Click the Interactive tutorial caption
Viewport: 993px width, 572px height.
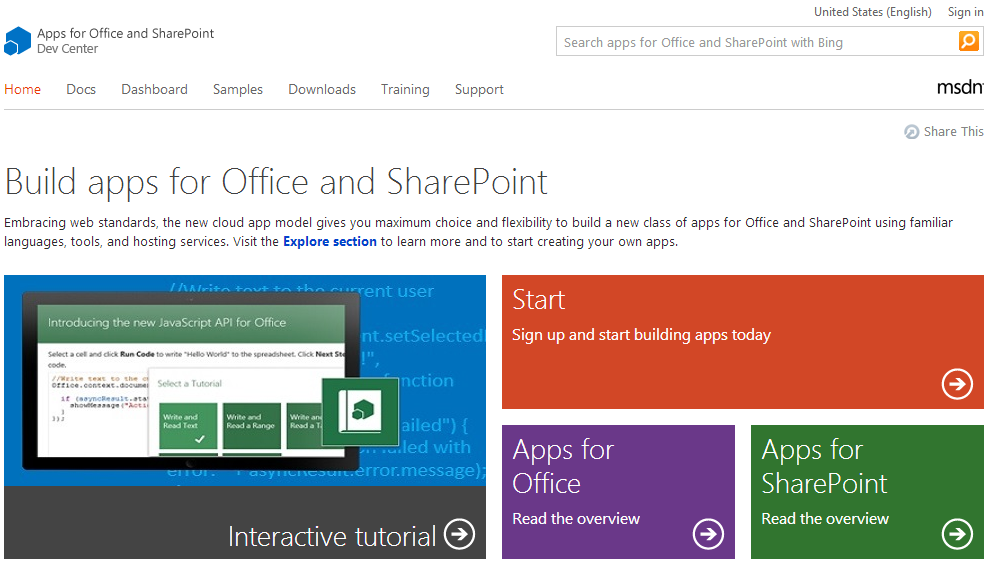click(x=332, y=537)
